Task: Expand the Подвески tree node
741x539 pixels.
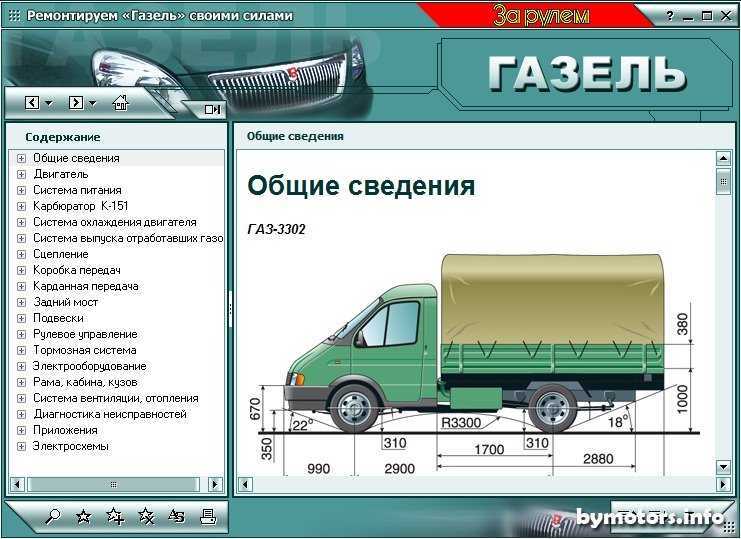Action: click(21, 318)
